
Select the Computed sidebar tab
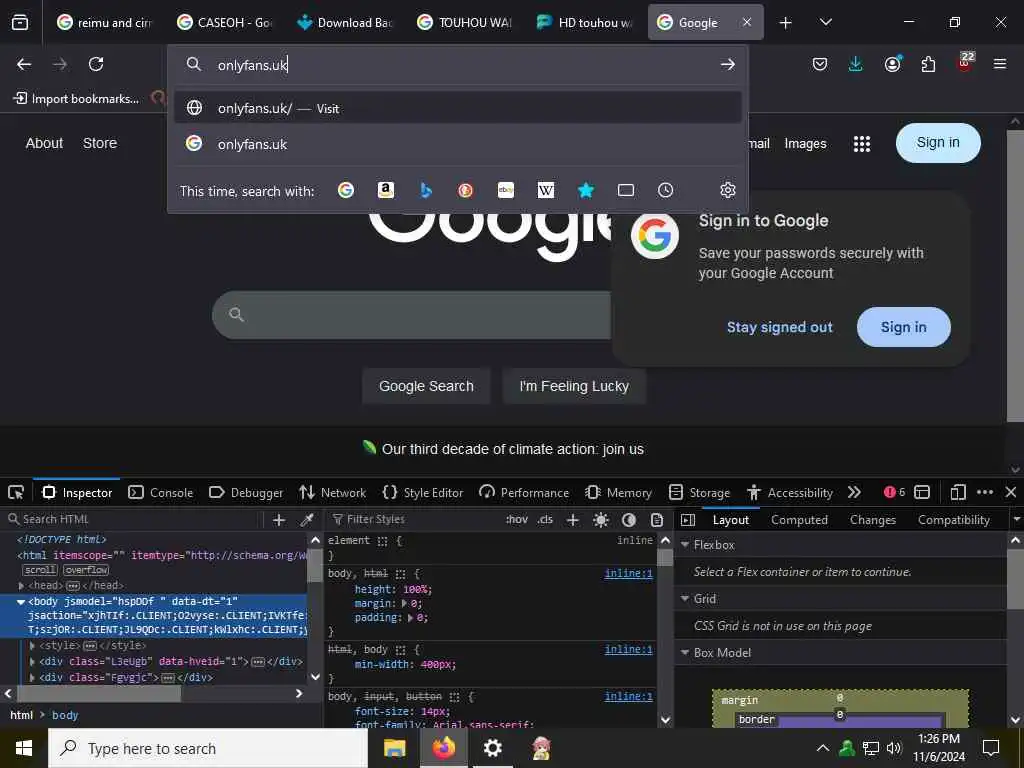[x=799, y=520]
